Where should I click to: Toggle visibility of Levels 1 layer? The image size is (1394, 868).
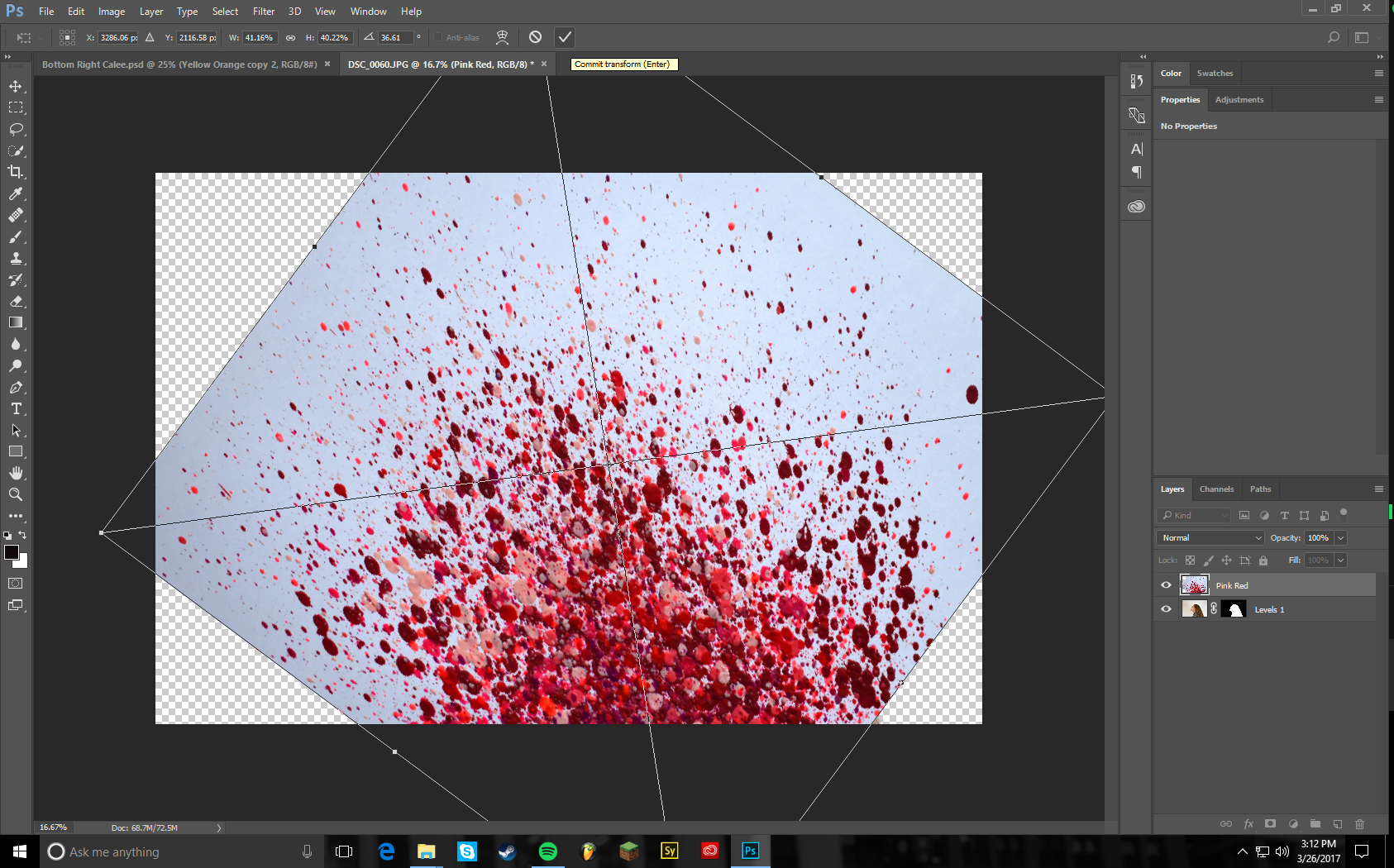pos(1166,609)
